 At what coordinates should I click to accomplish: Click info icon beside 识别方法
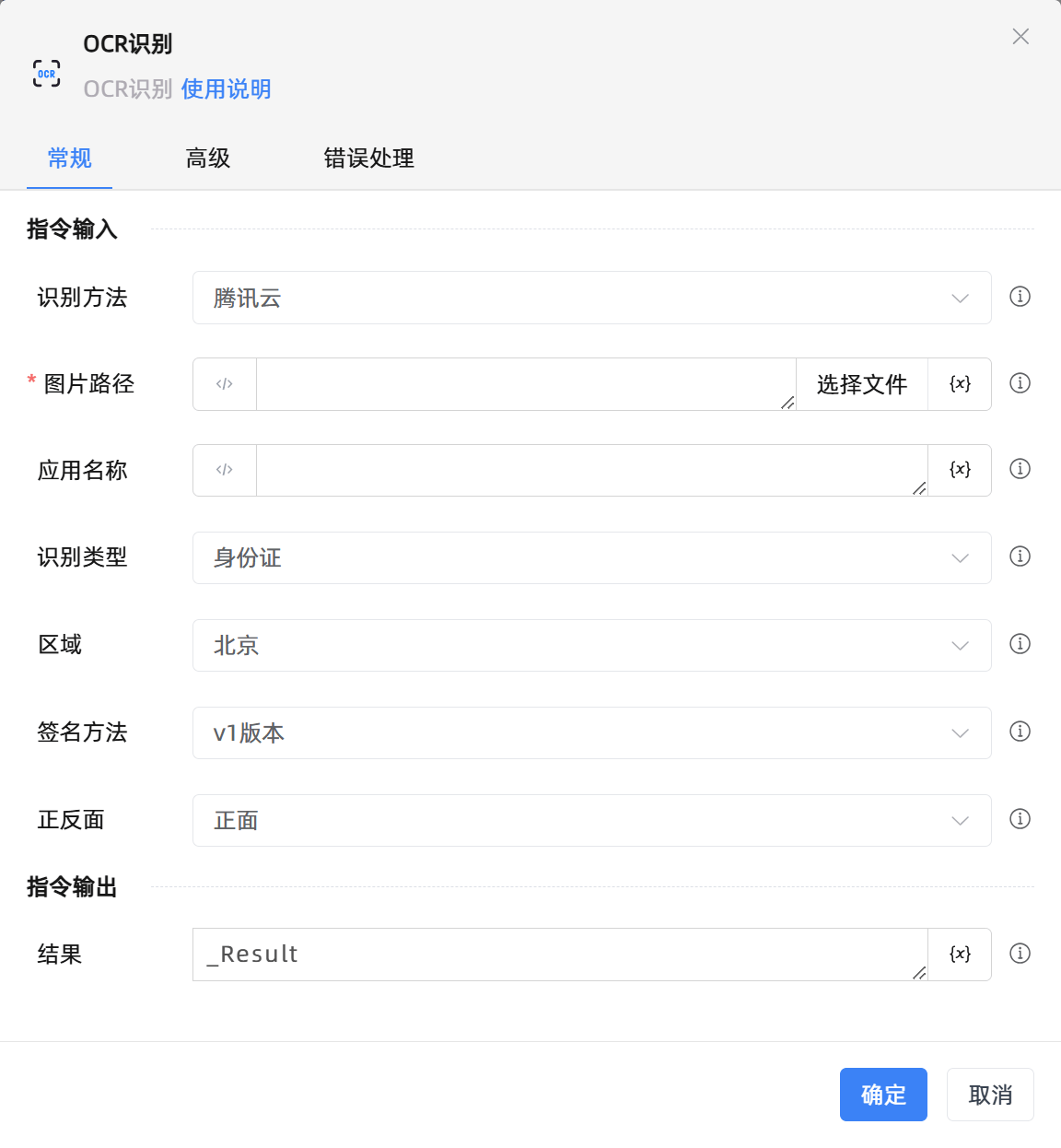point(1020,297)
